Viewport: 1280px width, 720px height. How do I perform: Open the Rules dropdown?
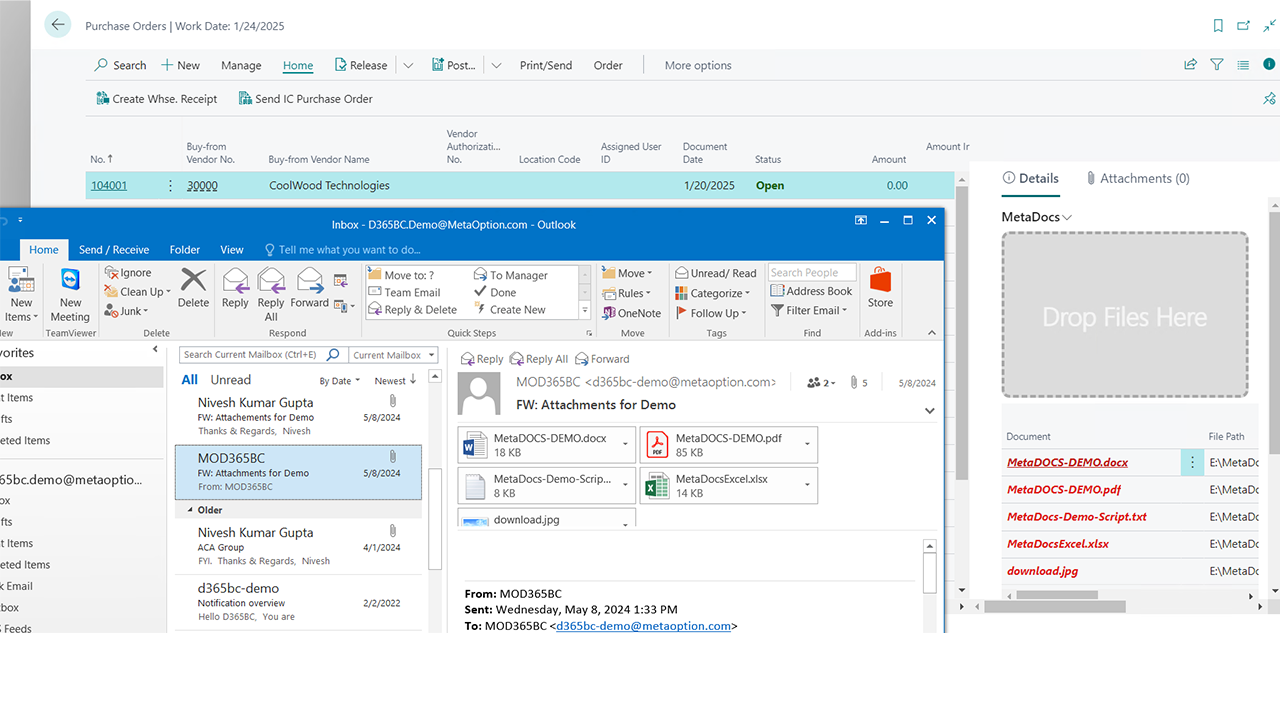(x=627, y=293)
